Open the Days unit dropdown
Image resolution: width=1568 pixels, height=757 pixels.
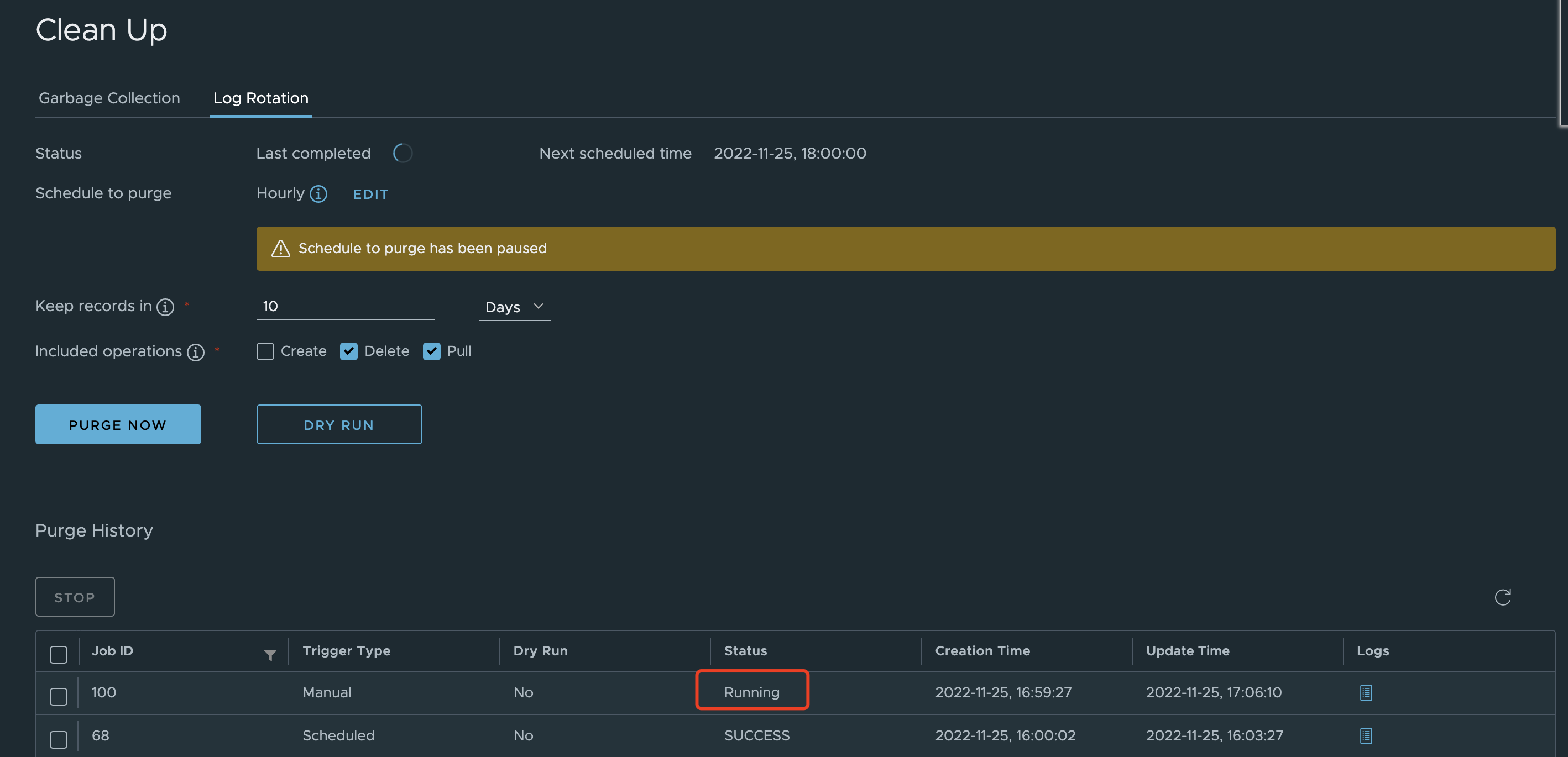(x=514, y=307)
